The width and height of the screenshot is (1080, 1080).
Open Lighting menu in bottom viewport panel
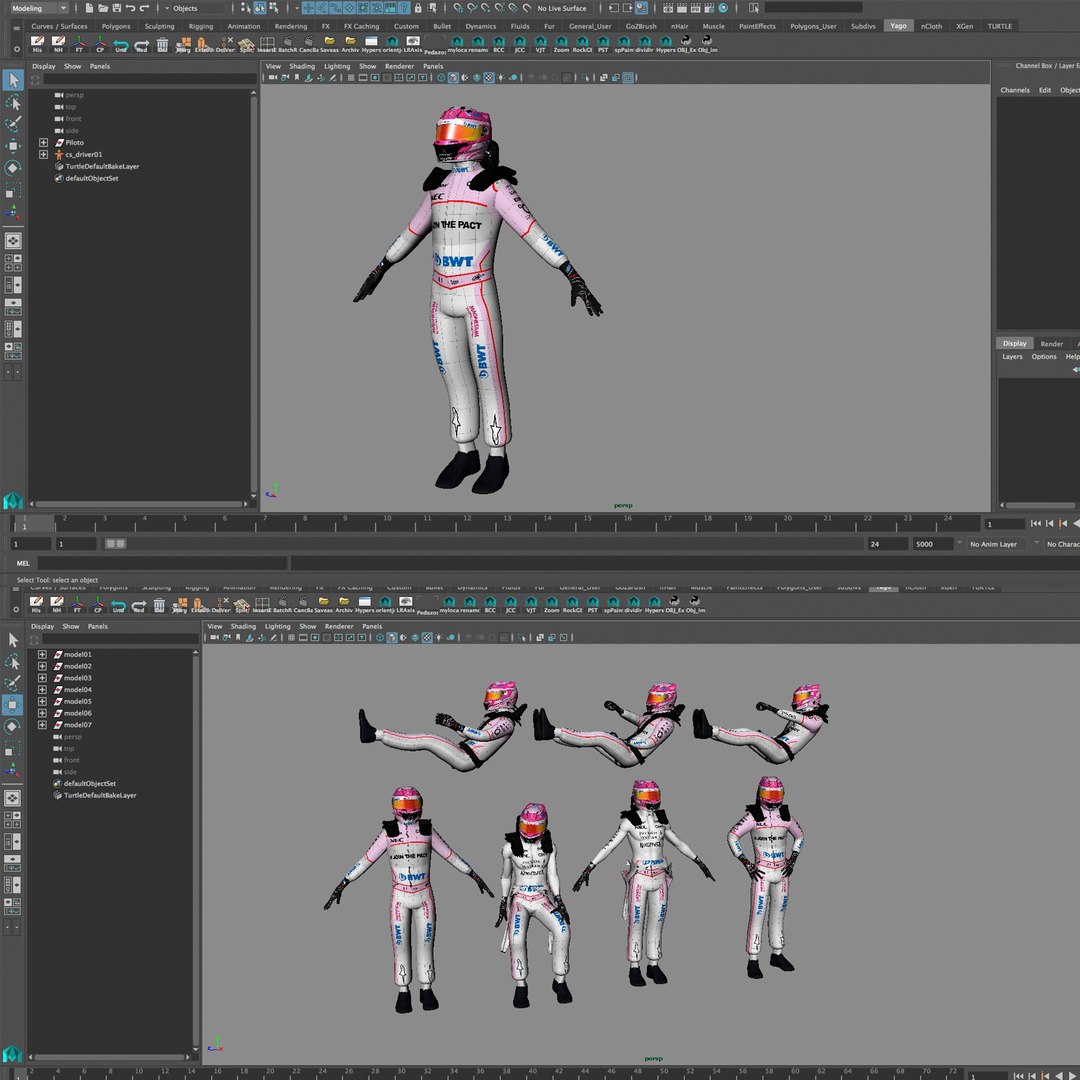[x=278, y=626]
